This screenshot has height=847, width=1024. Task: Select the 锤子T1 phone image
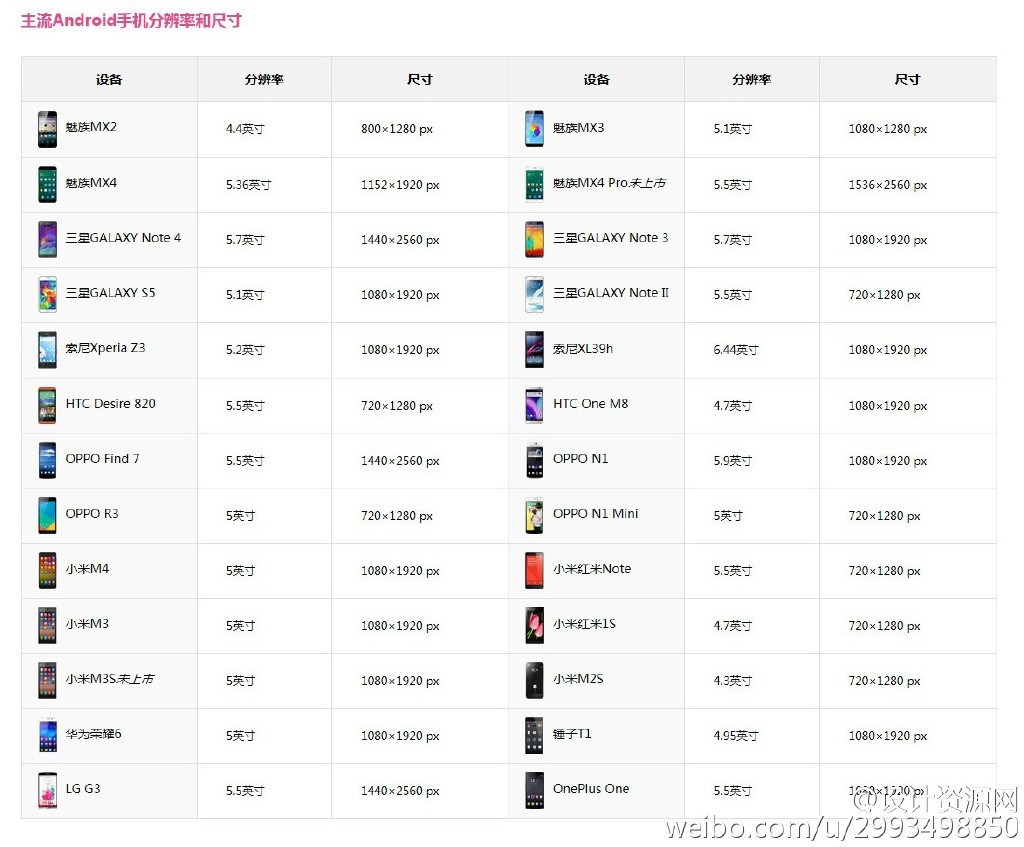pos(534,735)
